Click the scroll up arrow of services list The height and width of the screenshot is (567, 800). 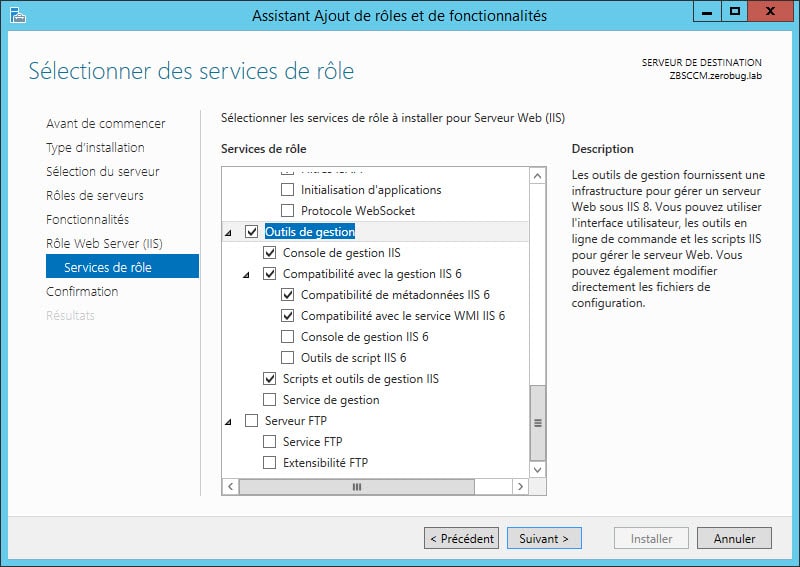(x=537, y=177)
